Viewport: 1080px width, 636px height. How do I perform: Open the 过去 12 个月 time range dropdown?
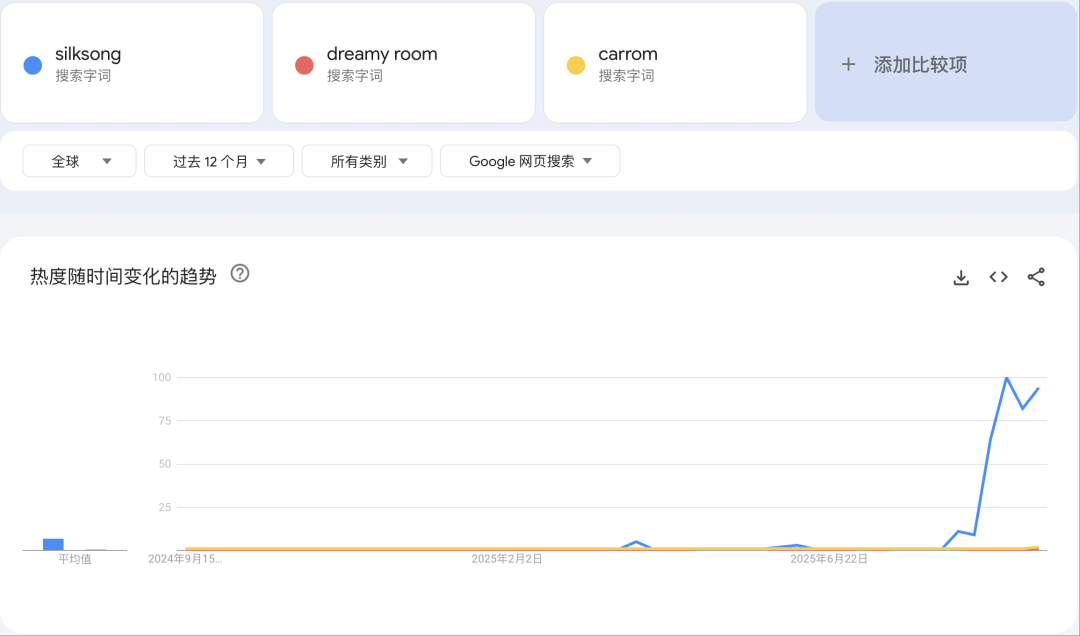coord(218,160)
